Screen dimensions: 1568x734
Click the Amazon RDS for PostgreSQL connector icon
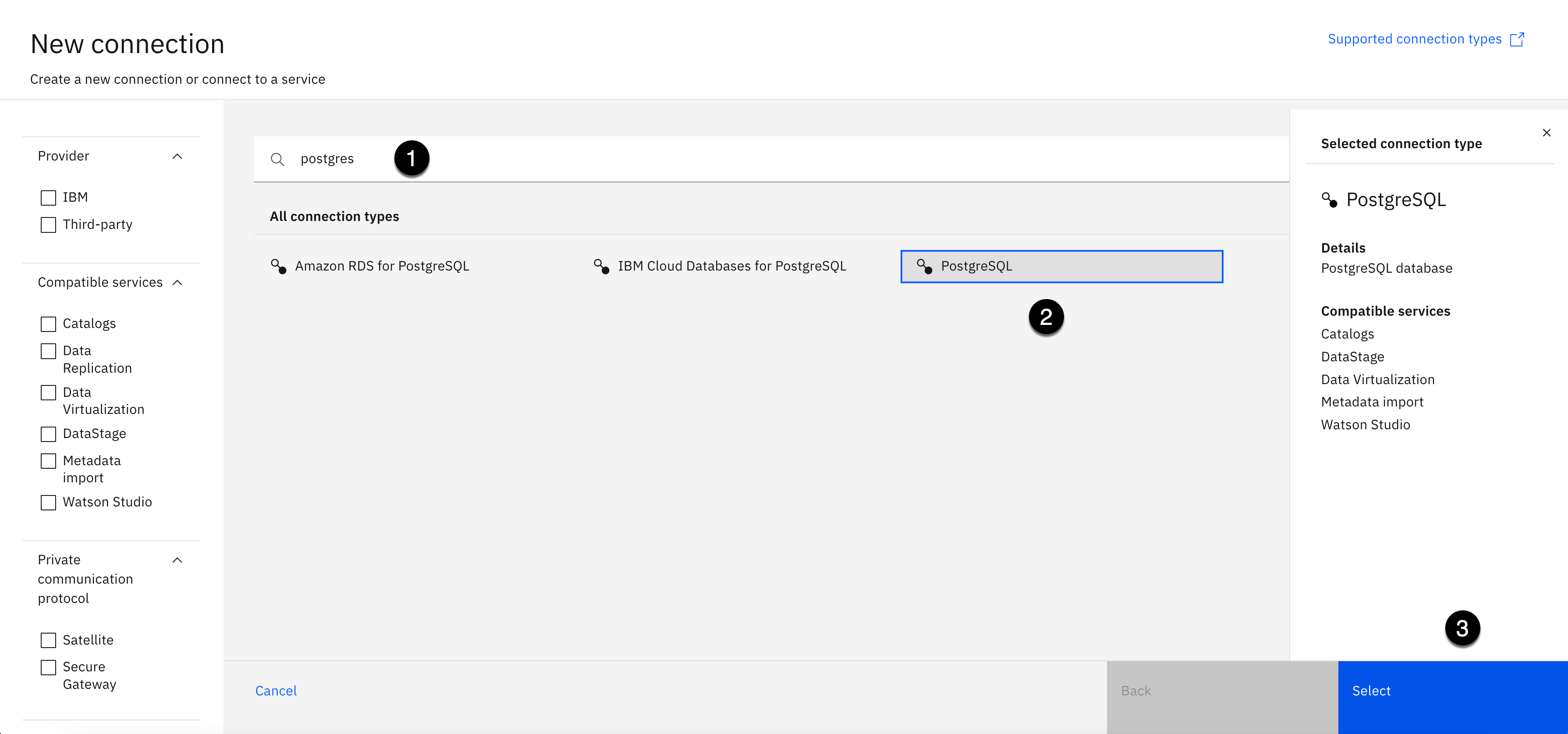279,266
